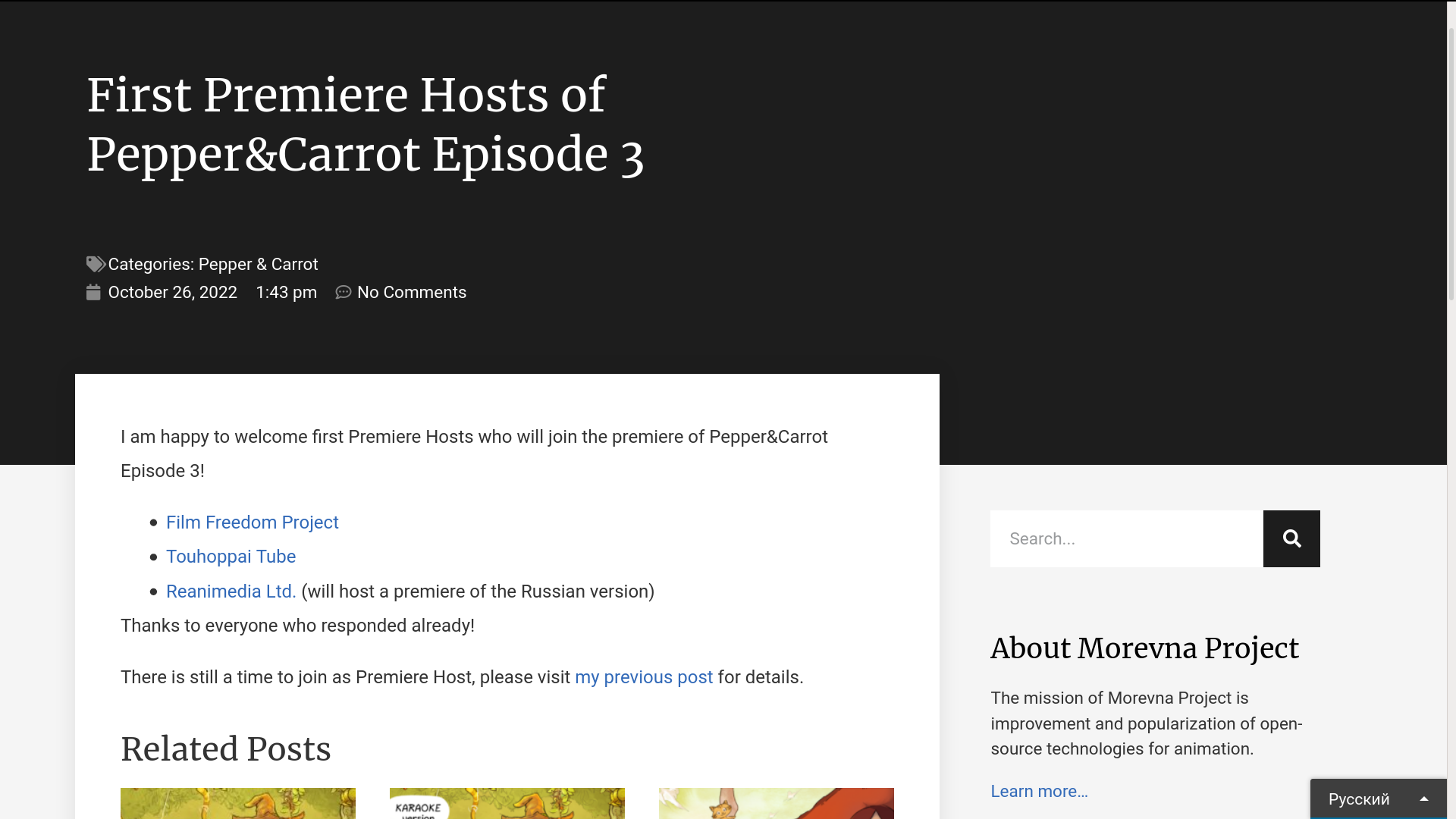Image resolution: width=1456 pixels, height=819 pixels.
Task: Visit the 'my previous post' link
Action: coord(643,677)
